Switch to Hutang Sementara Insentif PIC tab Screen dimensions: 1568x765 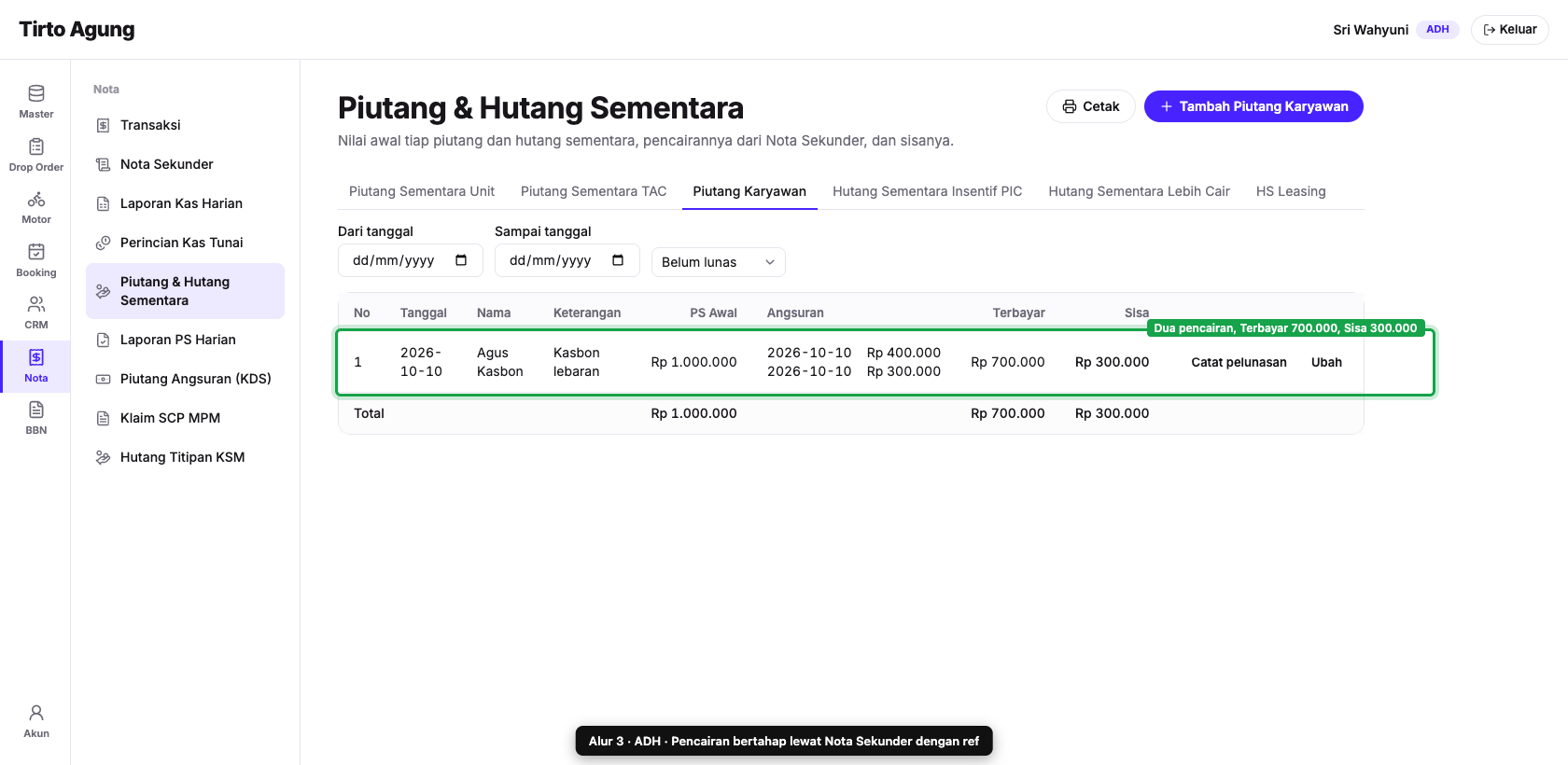(927, 191)
